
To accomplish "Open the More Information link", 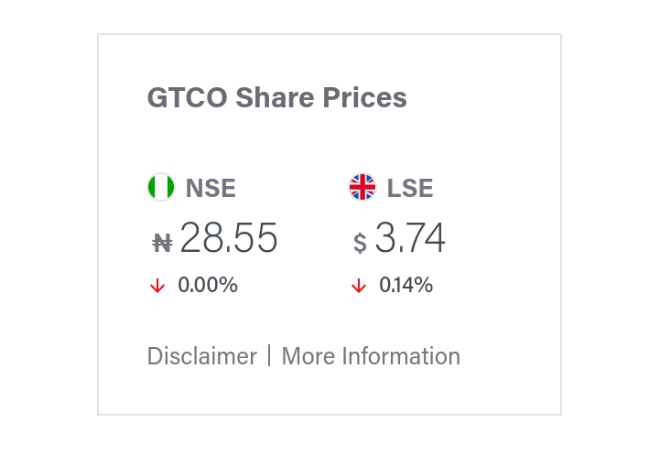I will point(371,356).
